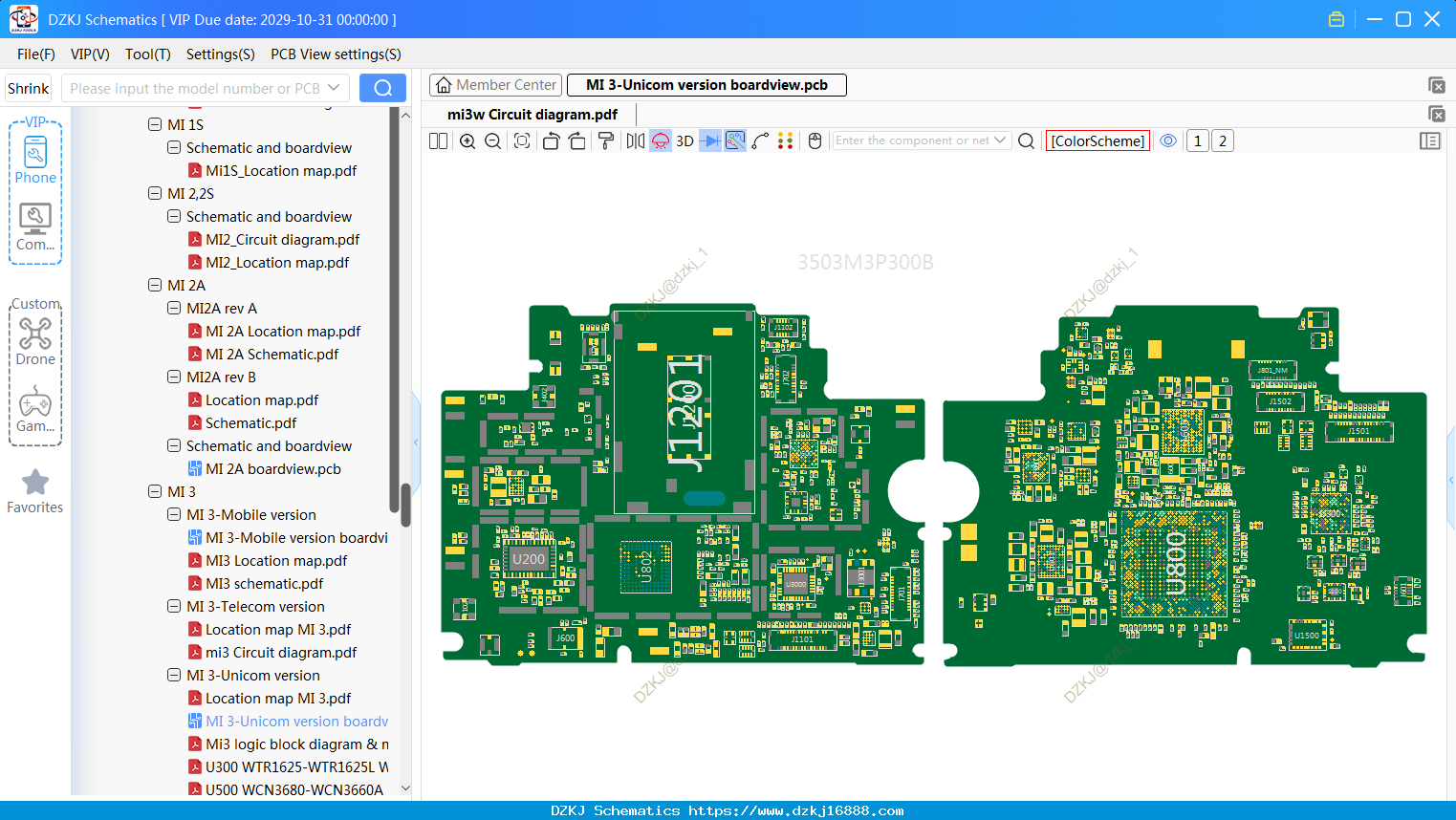Open the File(F) menu
The height and width of the screenshot is (820, 1456).
click(x=36, y=54)
